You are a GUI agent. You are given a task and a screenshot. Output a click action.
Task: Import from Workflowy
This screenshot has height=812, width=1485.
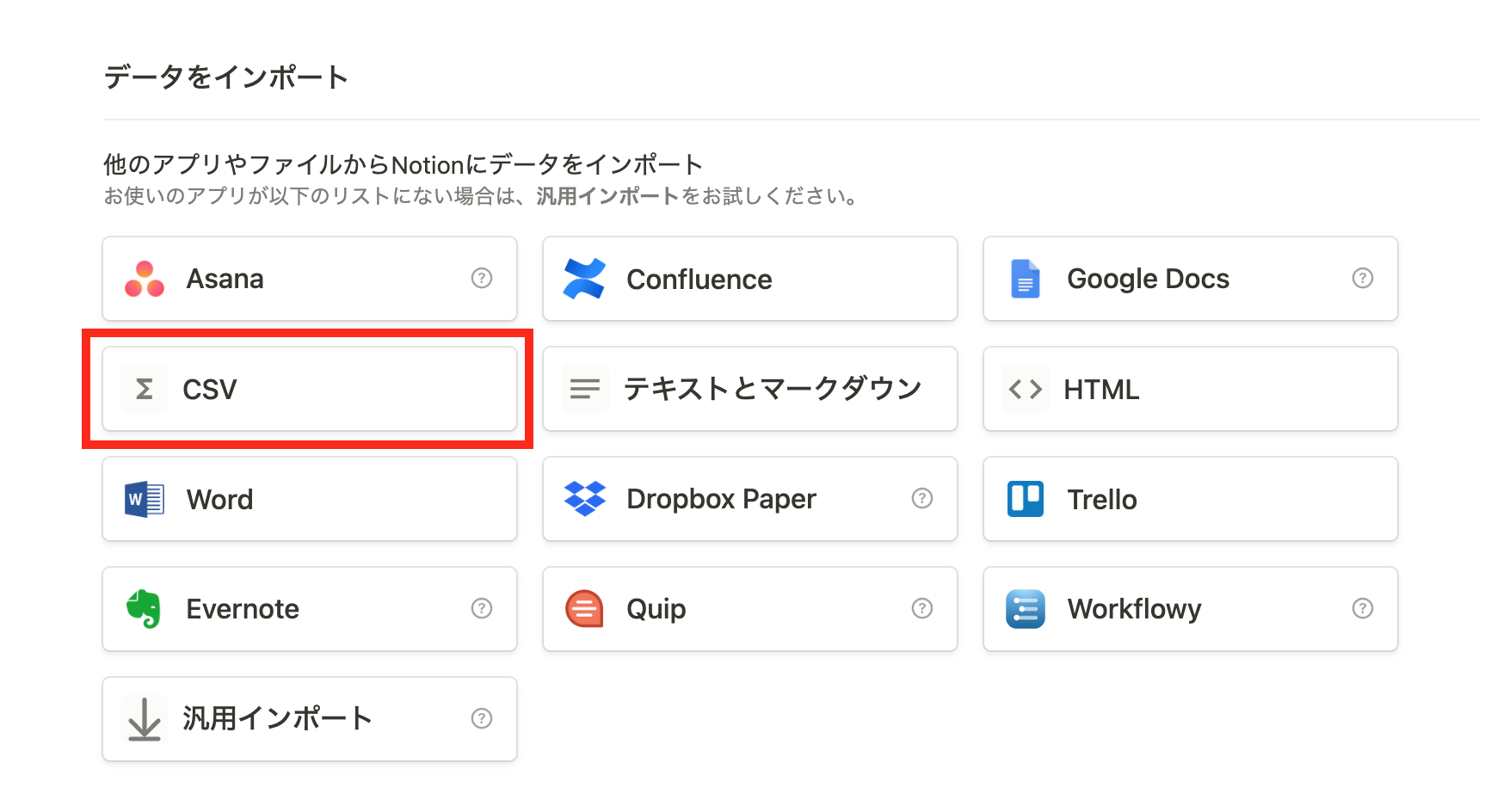coord(1191,609)
